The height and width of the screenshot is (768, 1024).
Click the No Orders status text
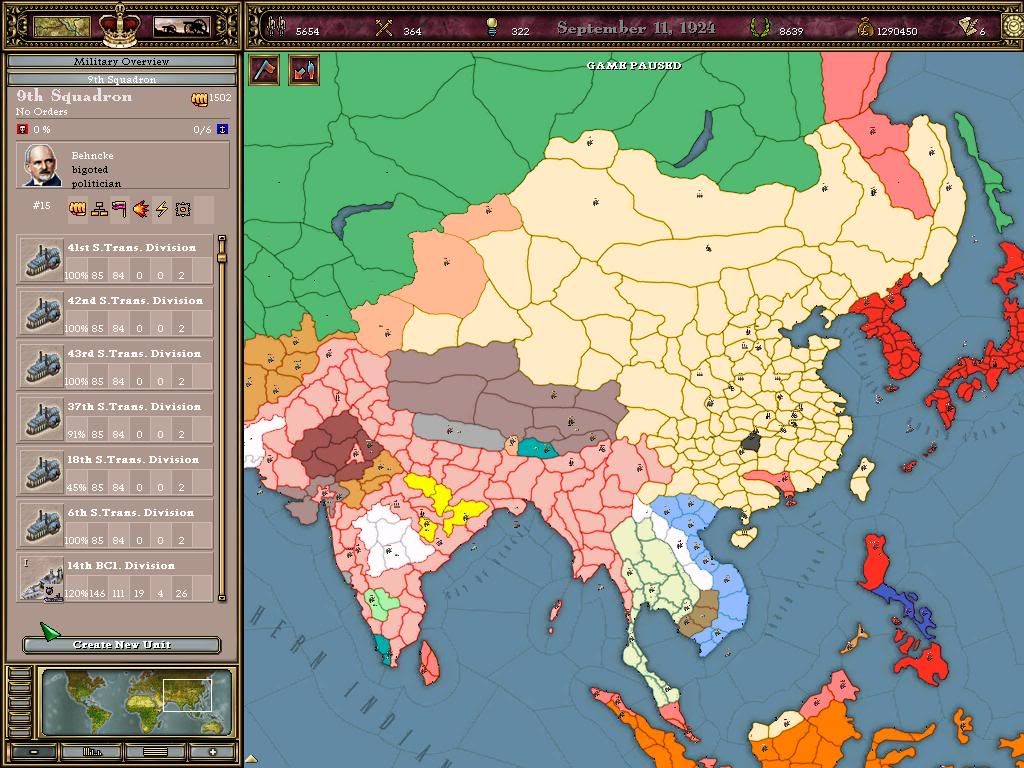click(42, 112)
